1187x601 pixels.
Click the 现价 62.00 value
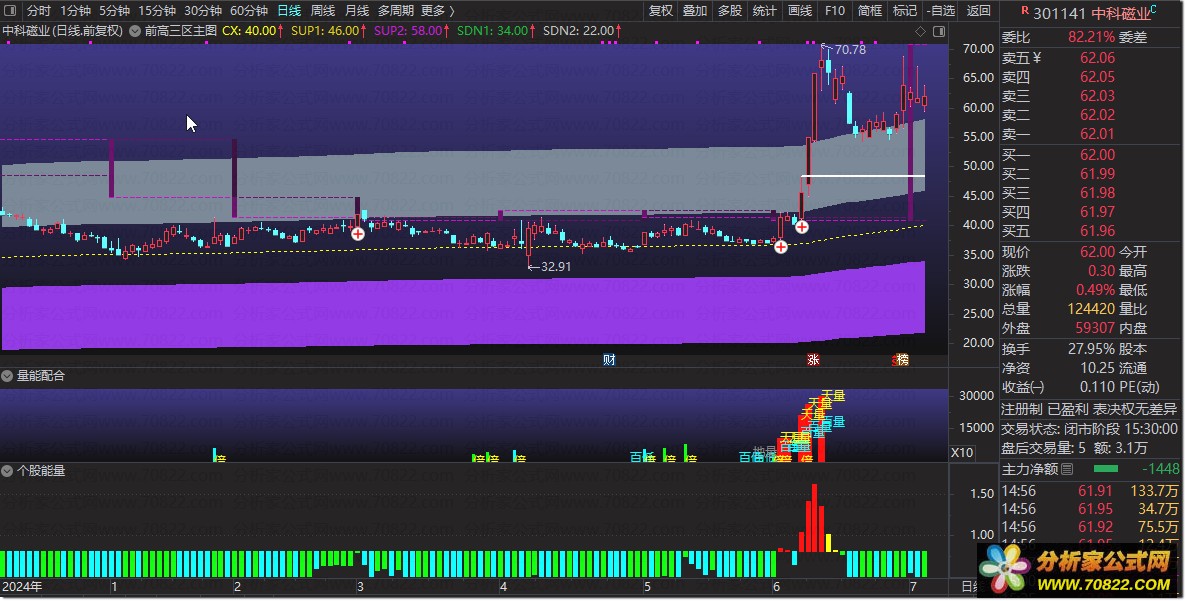(x=1097, y=252)
